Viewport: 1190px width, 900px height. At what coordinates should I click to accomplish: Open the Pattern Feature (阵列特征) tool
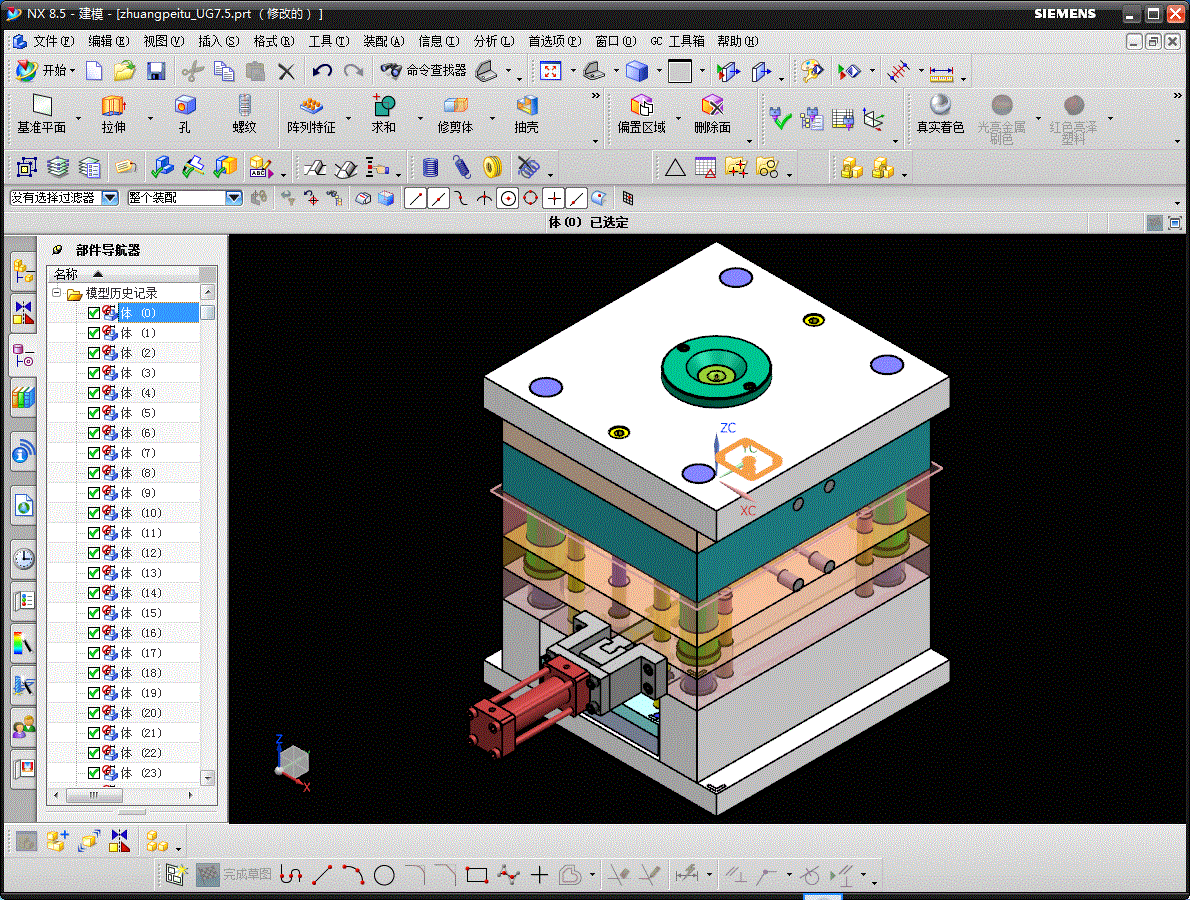click(311, 115)
